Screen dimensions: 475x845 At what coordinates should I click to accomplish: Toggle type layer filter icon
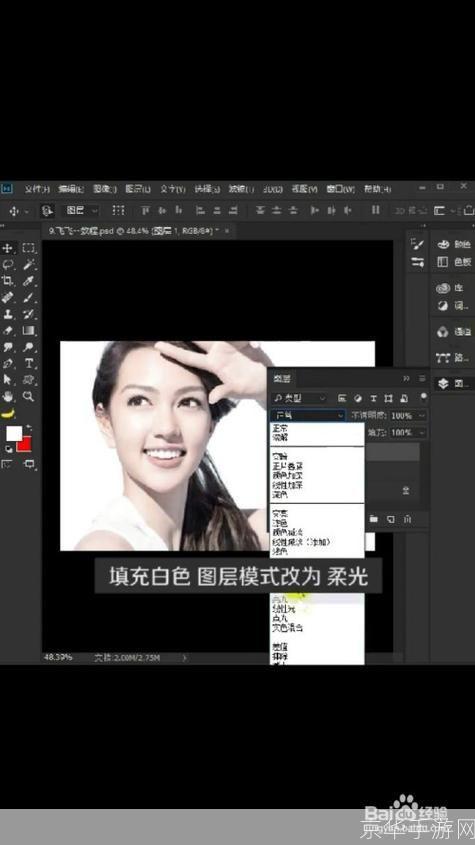(373, 399)
